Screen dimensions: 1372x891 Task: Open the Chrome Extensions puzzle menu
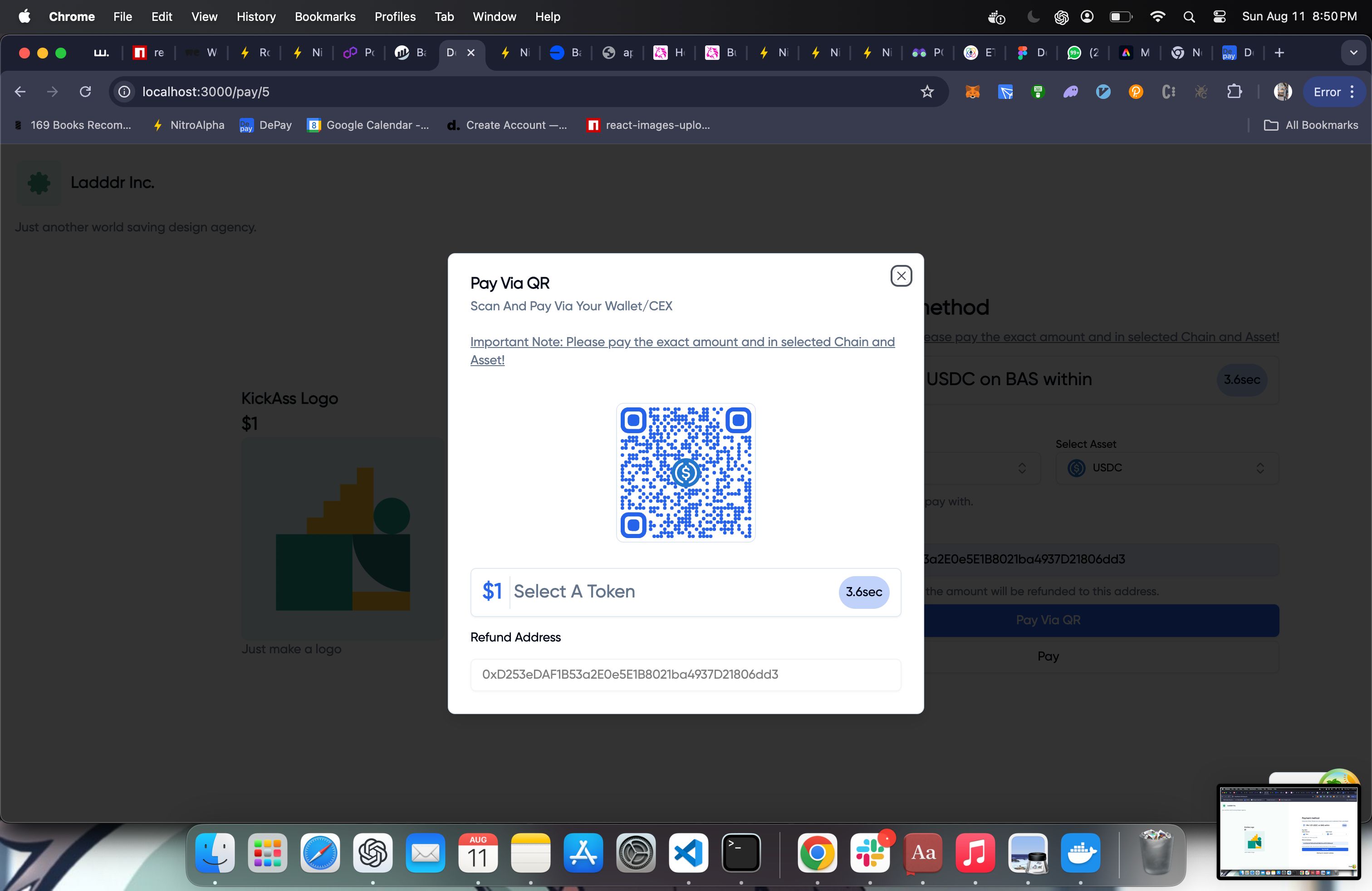(x=1234, y=92)
